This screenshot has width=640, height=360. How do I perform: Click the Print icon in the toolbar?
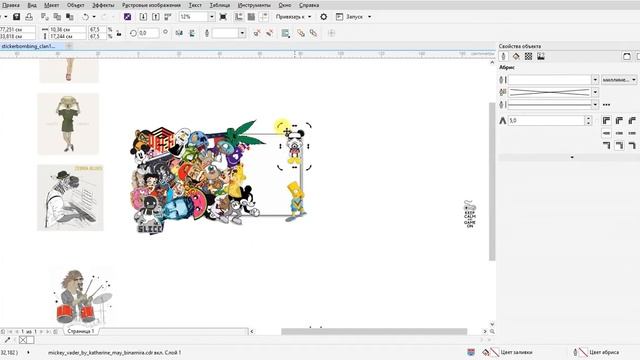pos(29,17)
